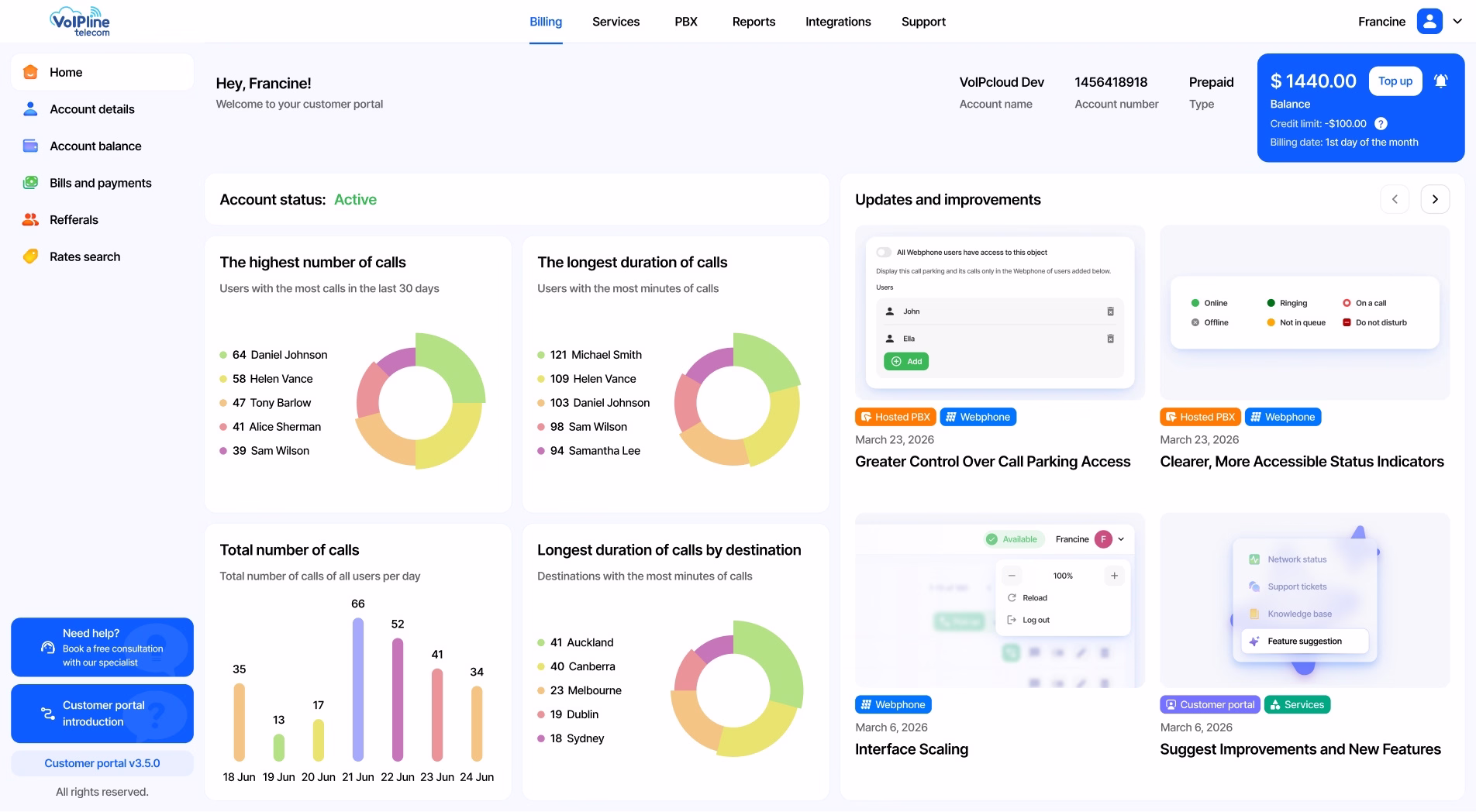Screen dimensions: 1476x812
Task: Click Francine's user avatar icon
Action: click(1429, 22)
